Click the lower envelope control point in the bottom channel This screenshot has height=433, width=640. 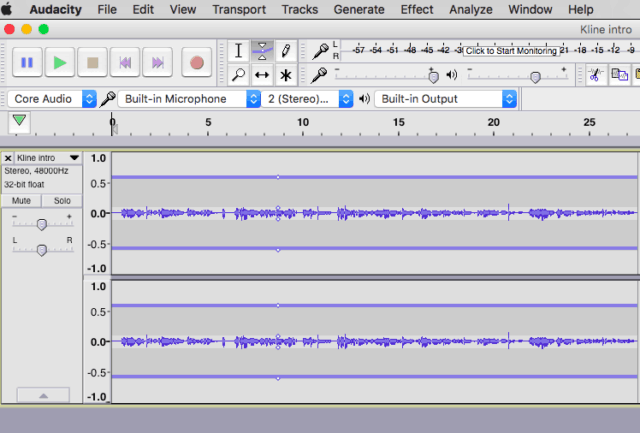(x=278, y=378)
